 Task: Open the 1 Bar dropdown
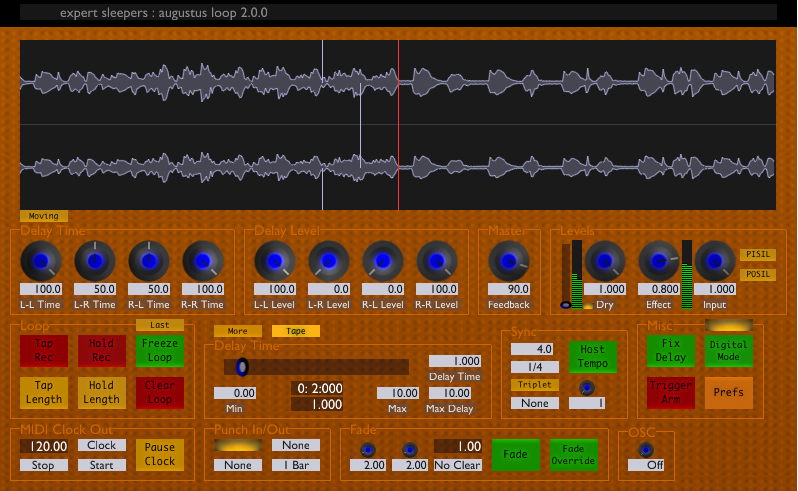(296, 465)
